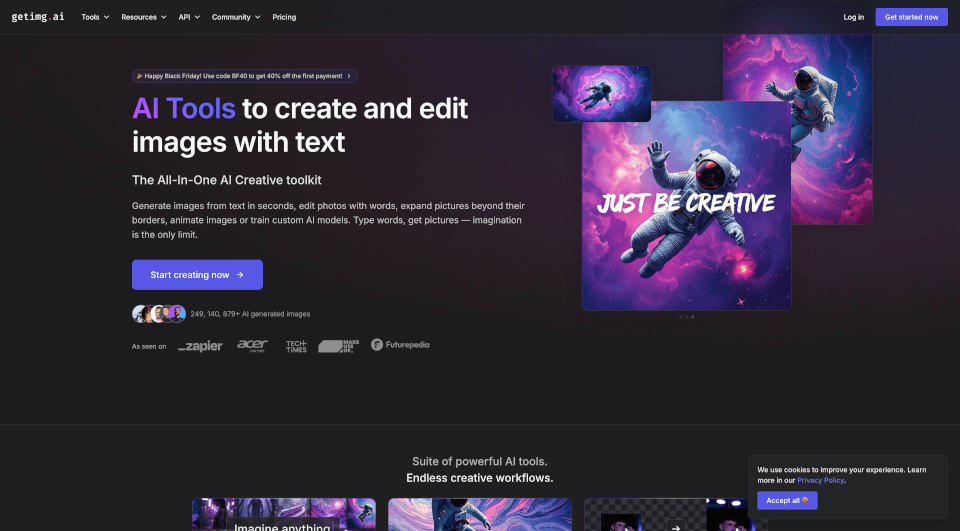This screenshot has width=960, height=531.
Task: Click the user avatars cluster
Action: [159, 313]
